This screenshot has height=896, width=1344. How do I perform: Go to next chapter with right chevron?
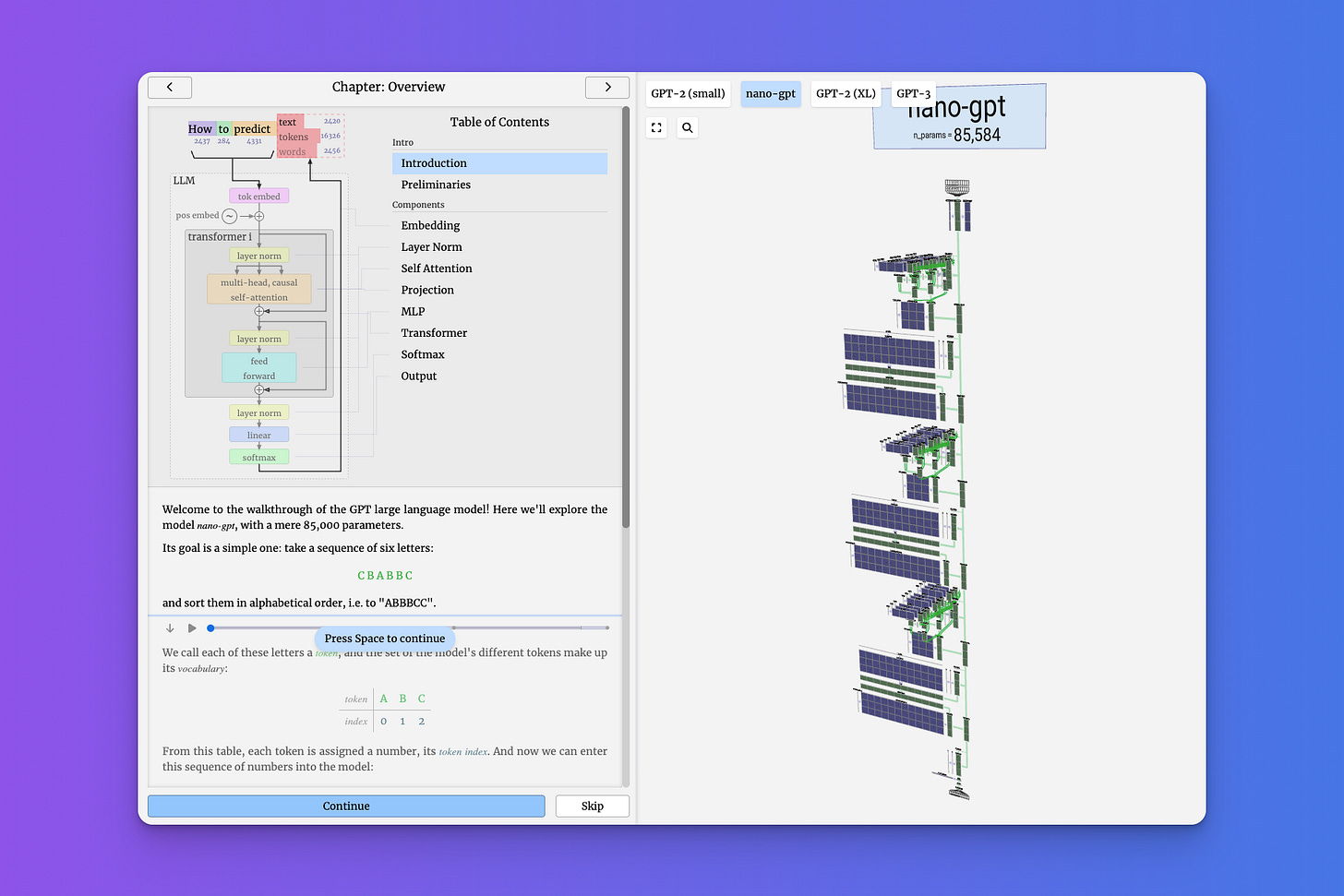point(607,87)
